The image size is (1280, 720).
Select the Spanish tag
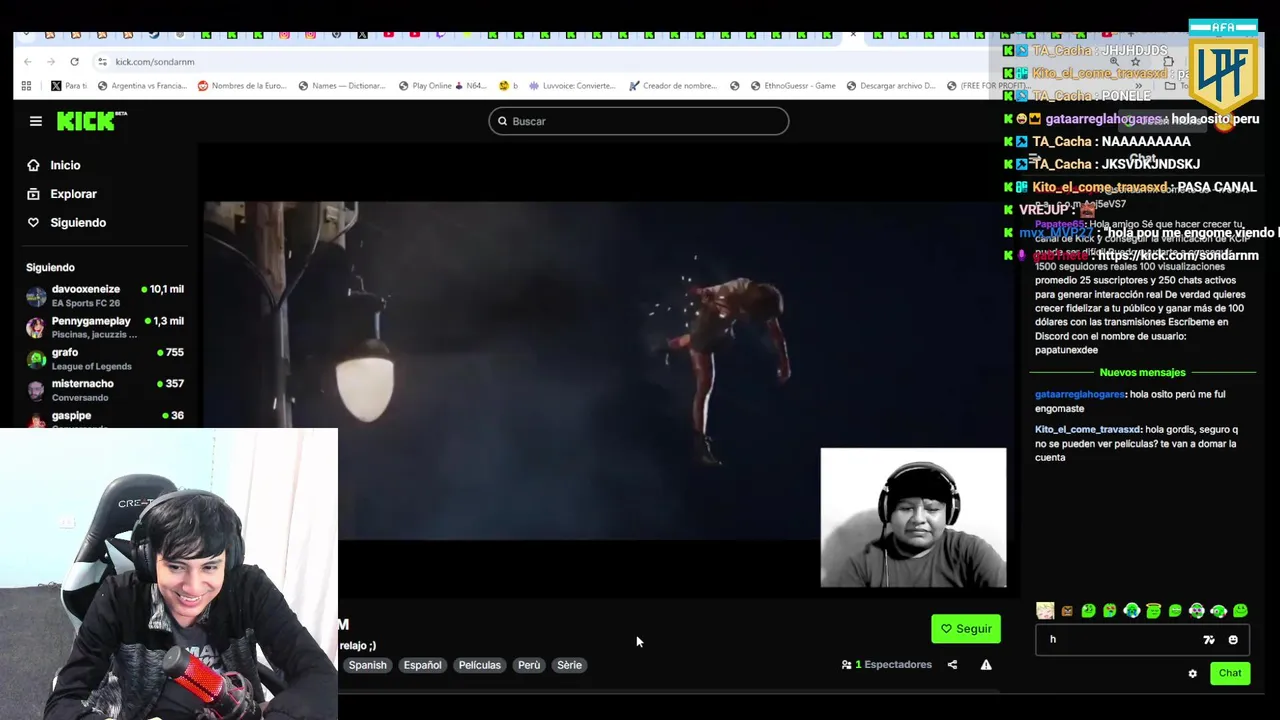[x=367, y=665]
